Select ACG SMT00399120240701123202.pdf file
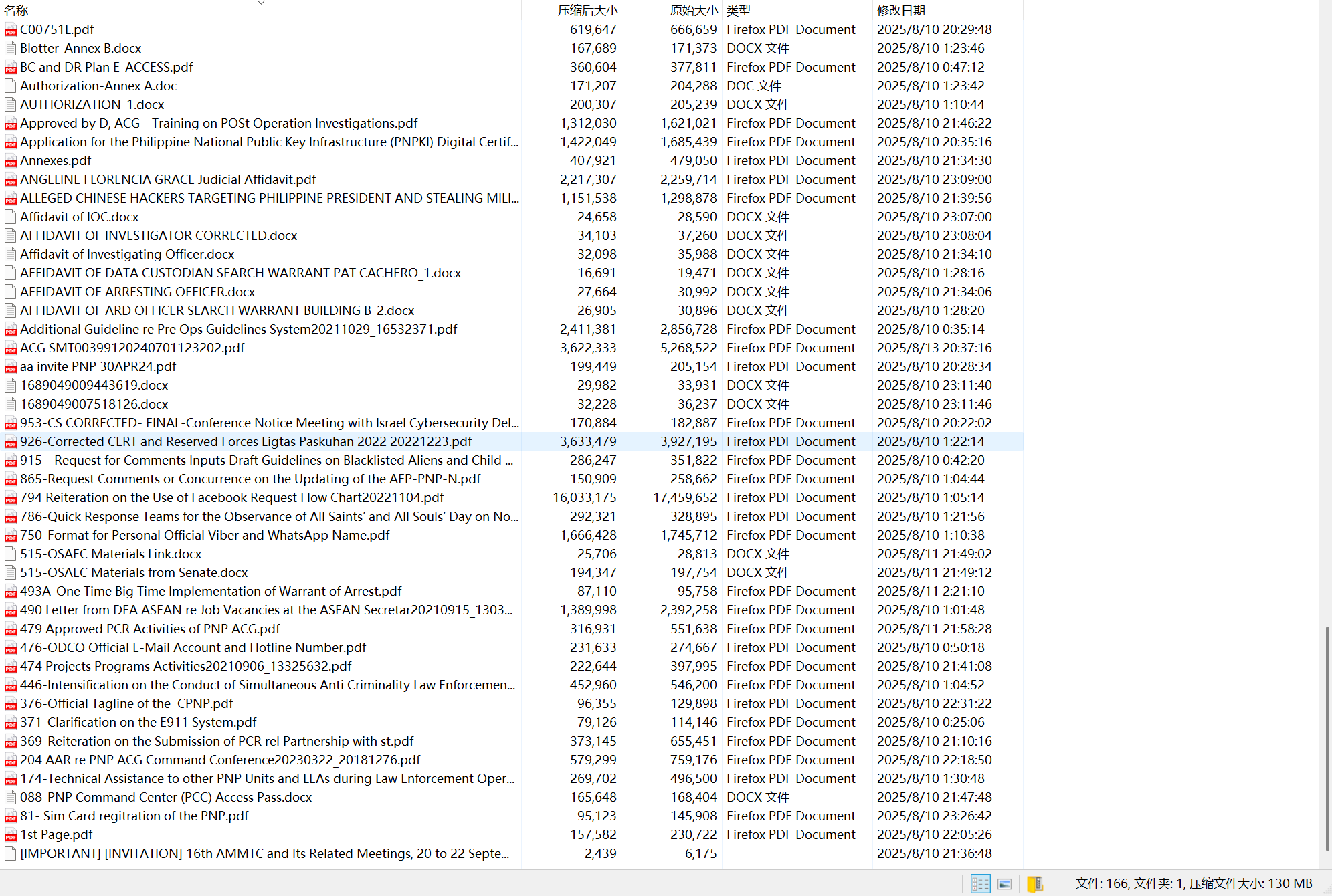 [132, 348]
